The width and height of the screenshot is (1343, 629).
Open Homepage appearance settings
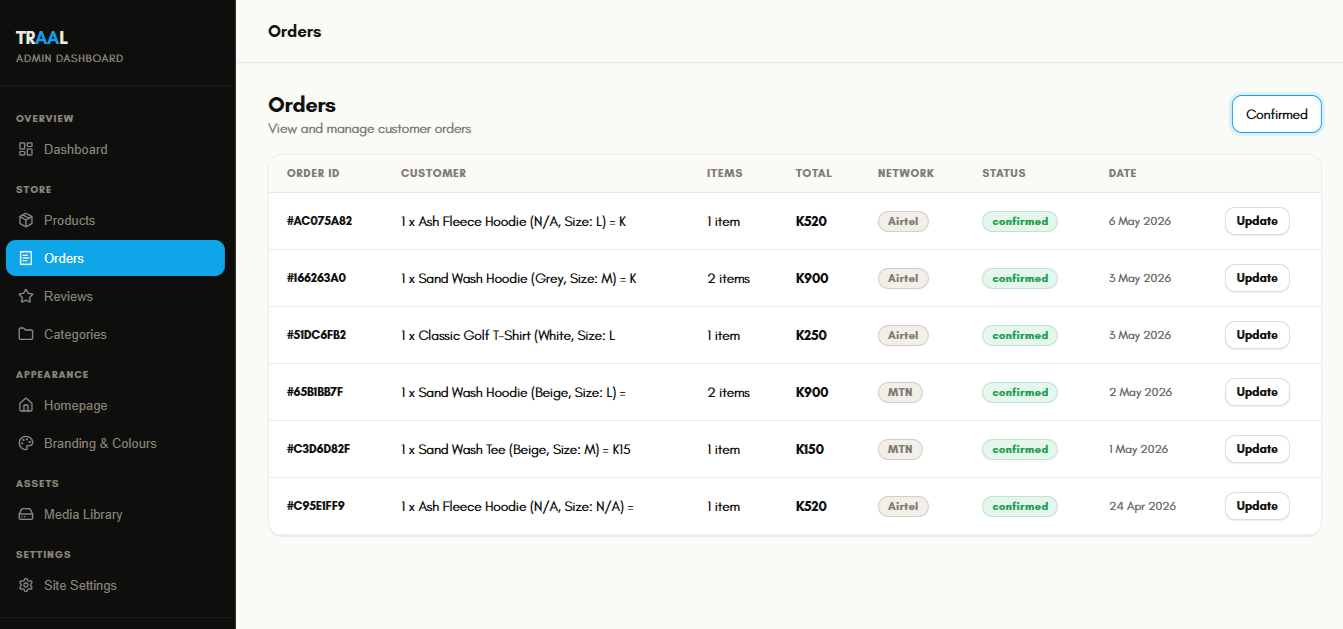tap(115, 405)
